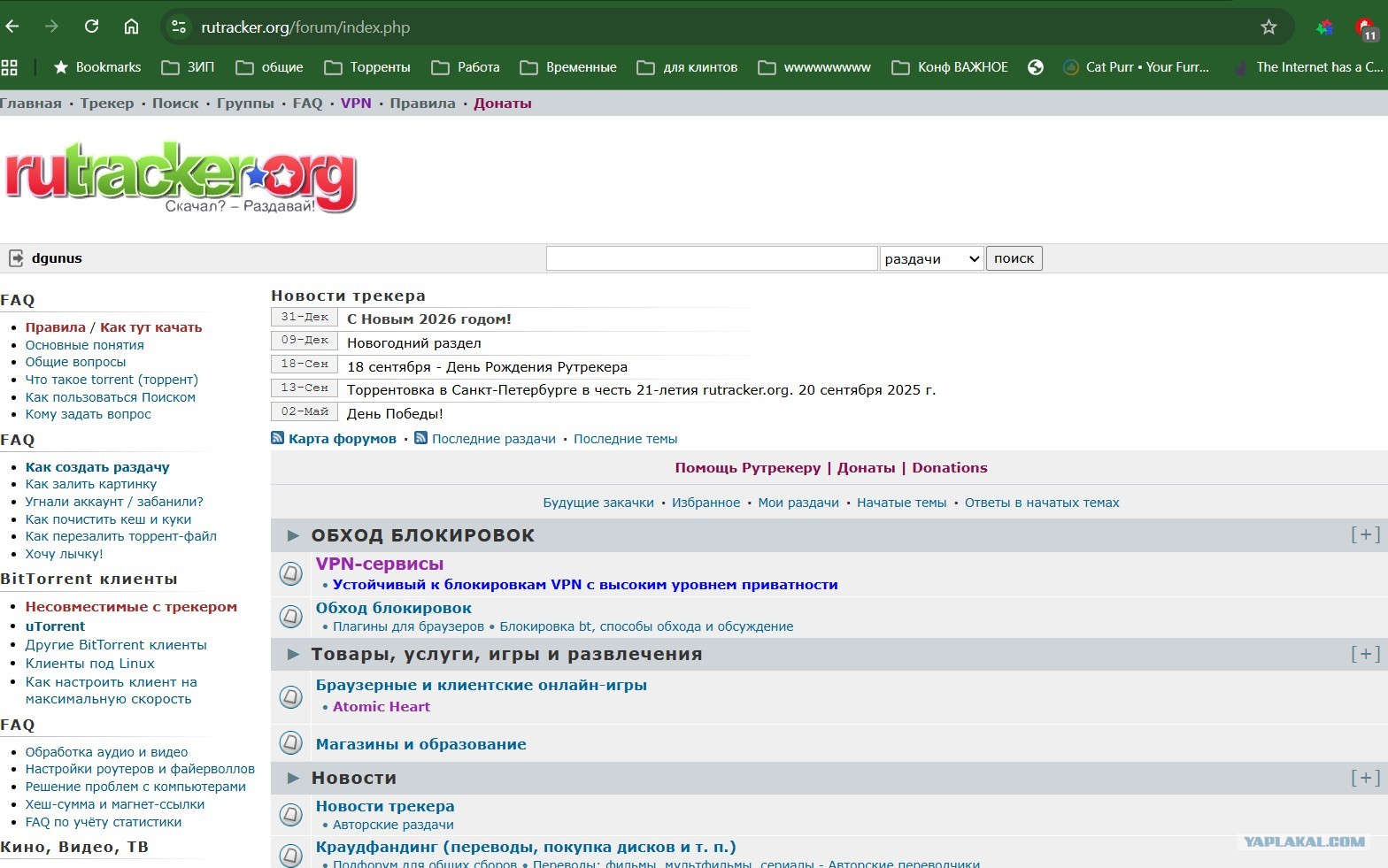Collapse the Товары, услуги, игры category triangle
1388x868 pixels.
[293, 655]
